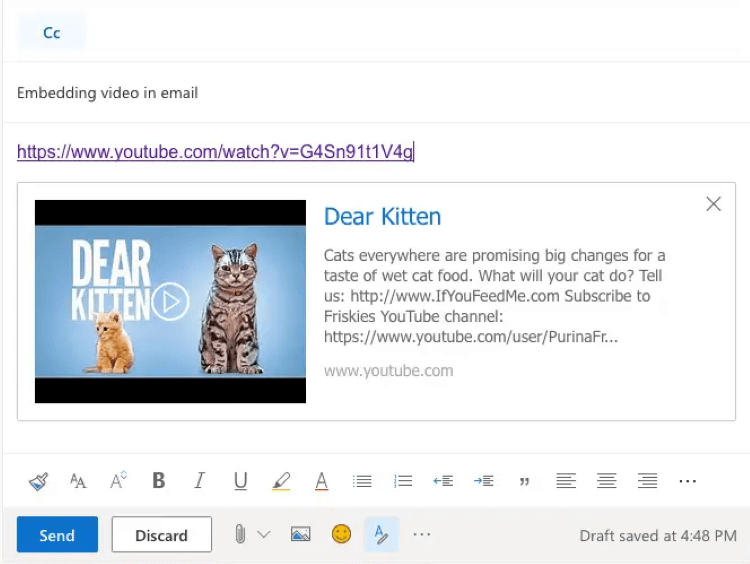
Task: Increase paragraph indent
Action: pyautogui.click(x=484, y=481)
